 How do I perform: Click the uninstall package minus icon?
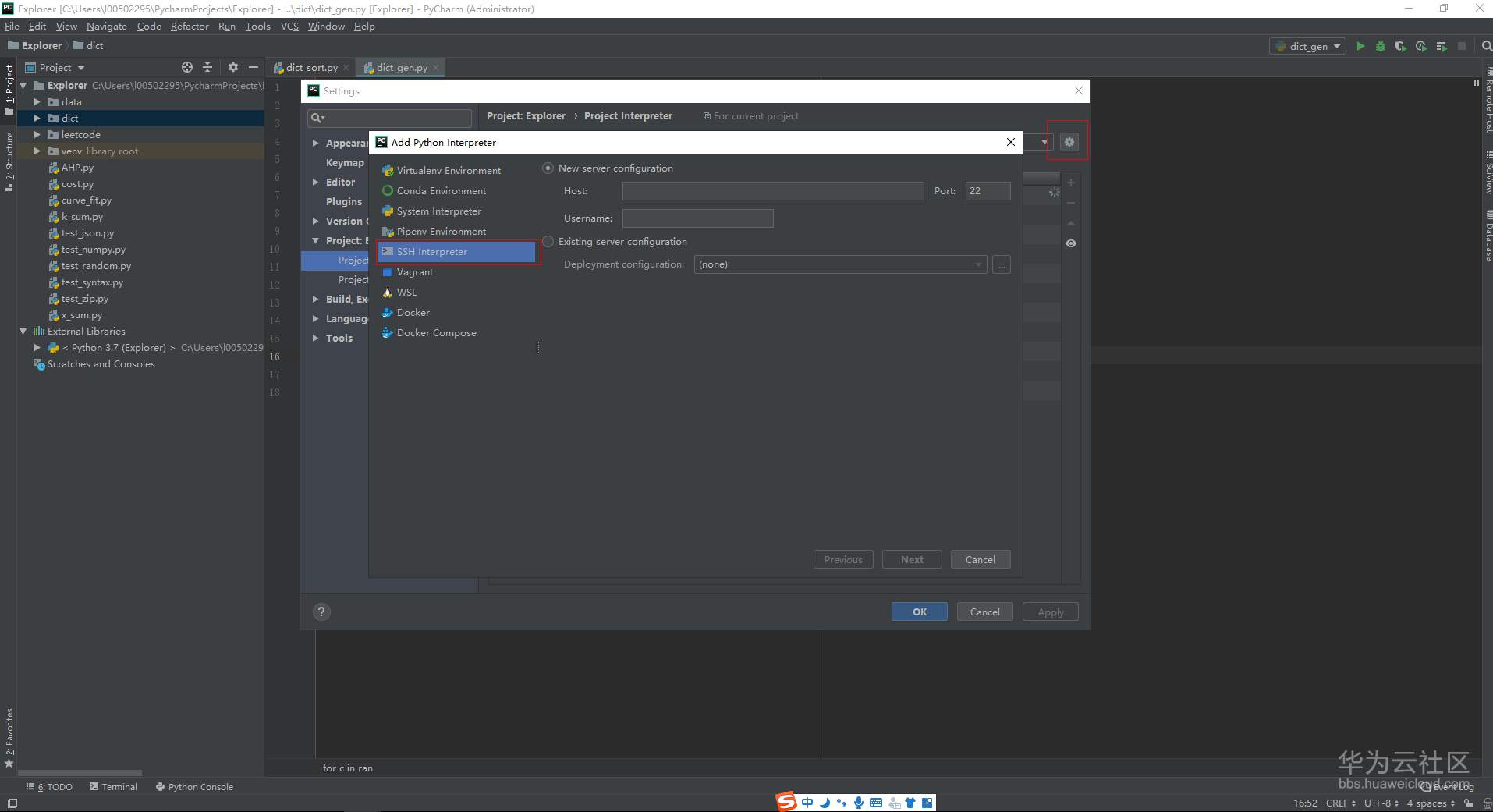(1071, 203)
